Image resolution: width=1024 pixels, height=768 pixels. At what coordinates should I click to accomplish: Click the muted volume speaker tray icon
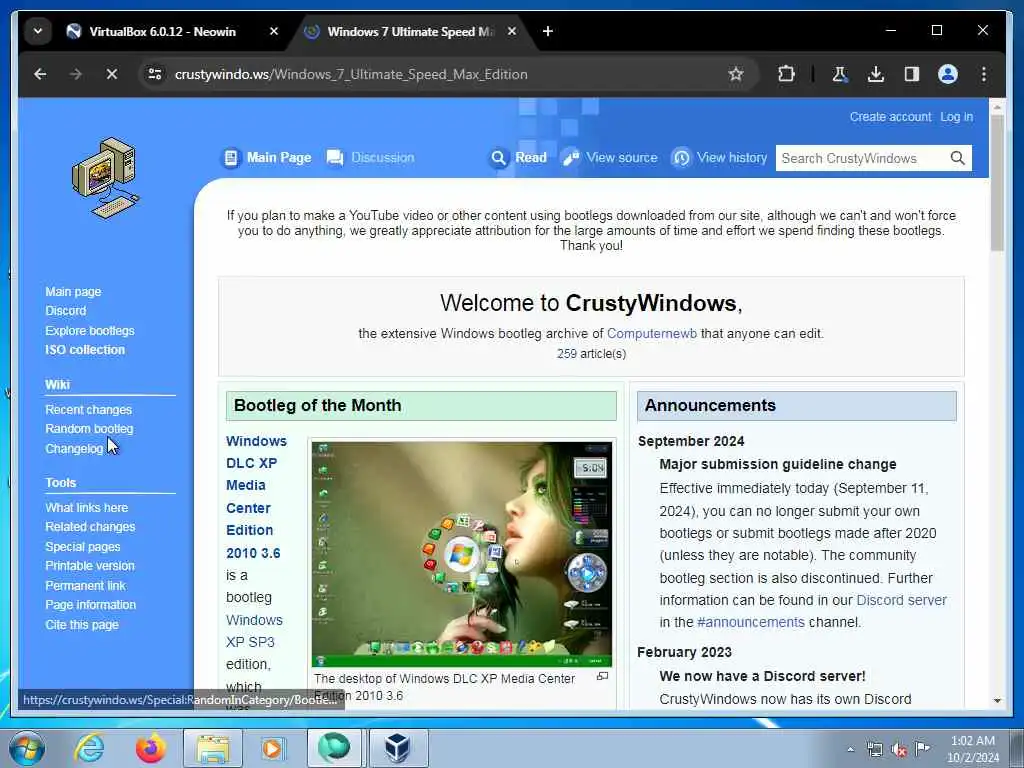pyautogui.click(x=899, y=749)
